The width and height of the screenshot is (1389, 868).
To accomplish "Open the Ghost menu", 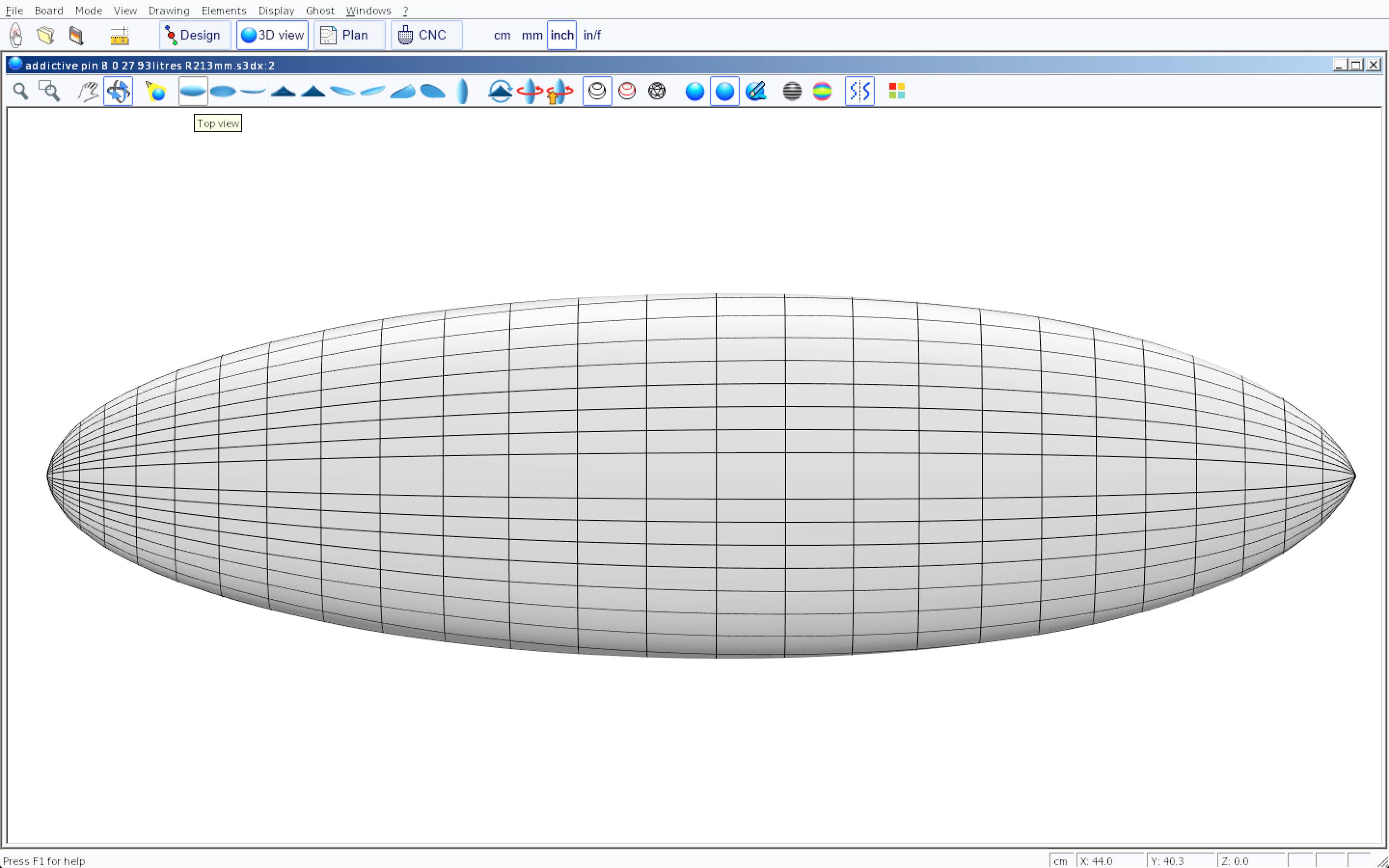I will click(x=320, y=10).
